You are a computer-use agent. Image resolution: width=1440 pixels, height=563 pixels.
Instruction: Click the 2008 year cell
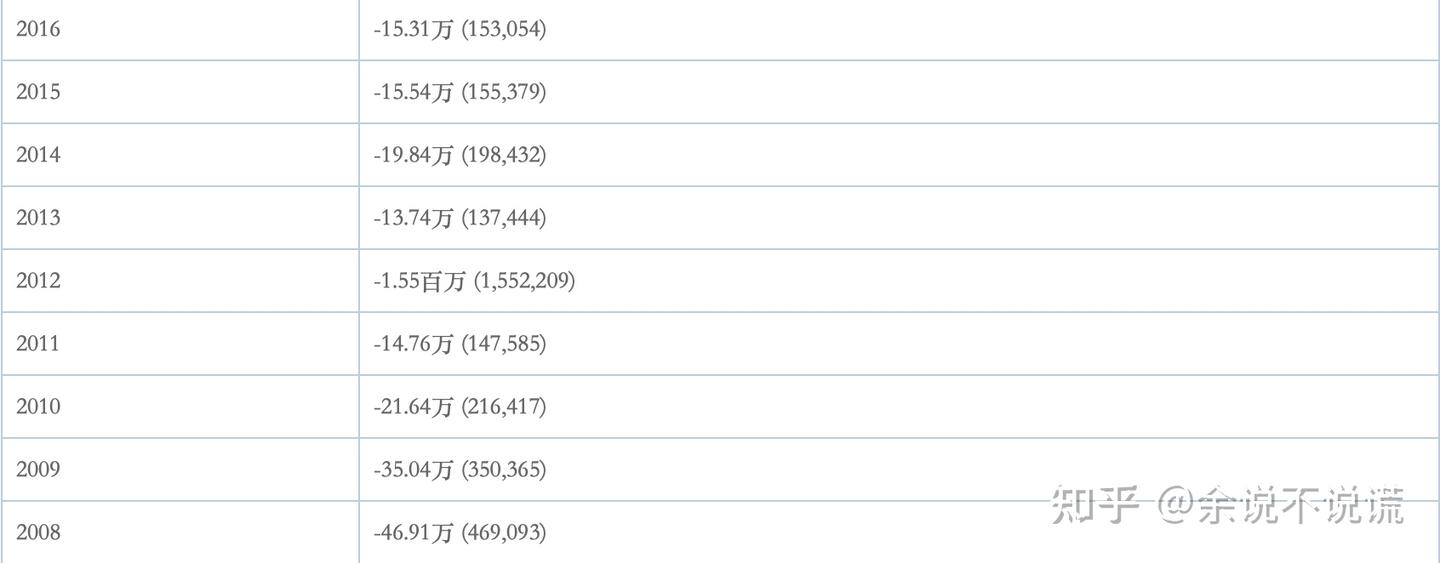point(38,533)
